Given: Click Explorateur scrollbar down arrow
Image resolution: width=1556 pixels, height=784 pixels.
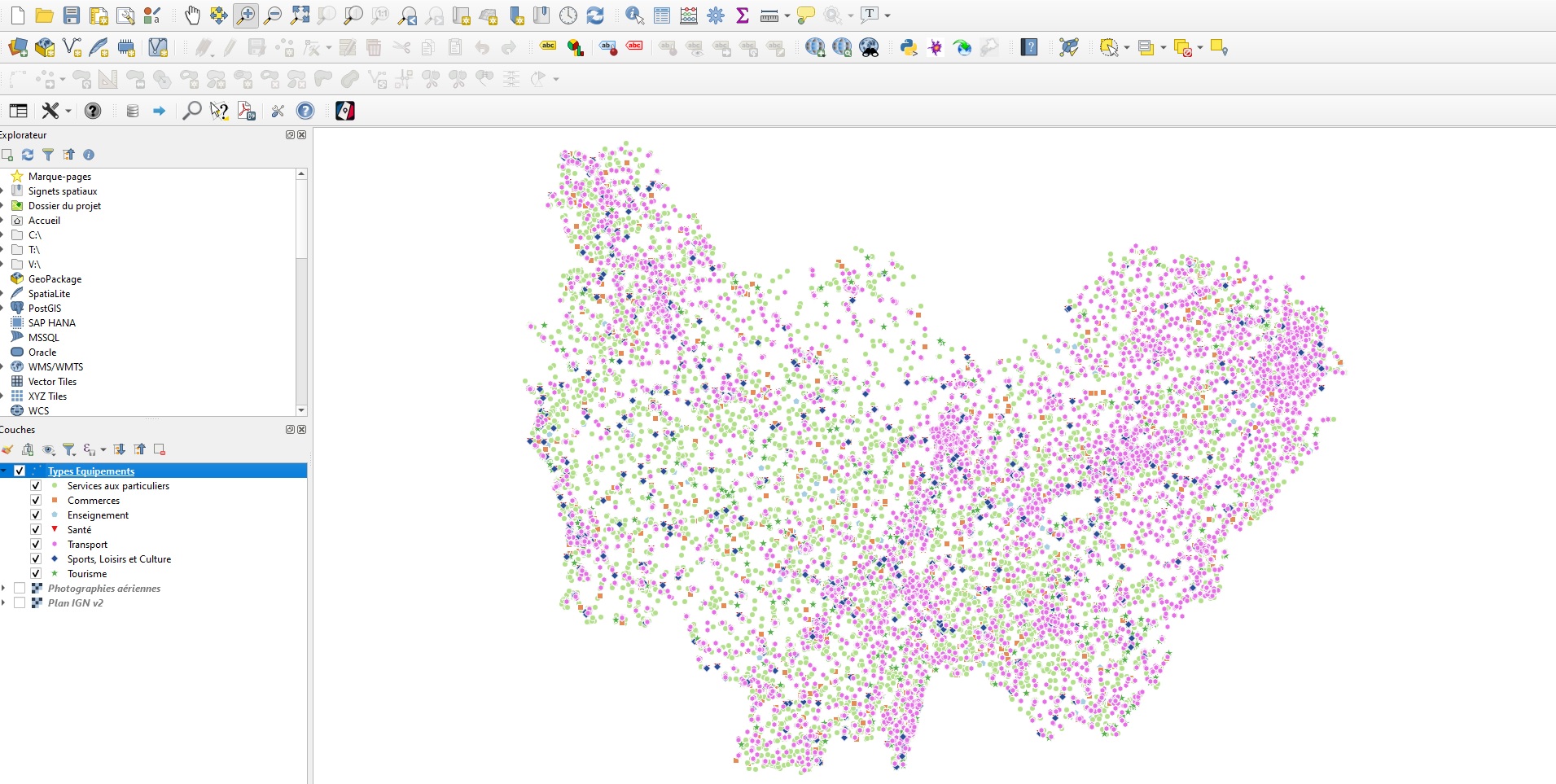Looking at the screenshot, I should click(301, 410).
